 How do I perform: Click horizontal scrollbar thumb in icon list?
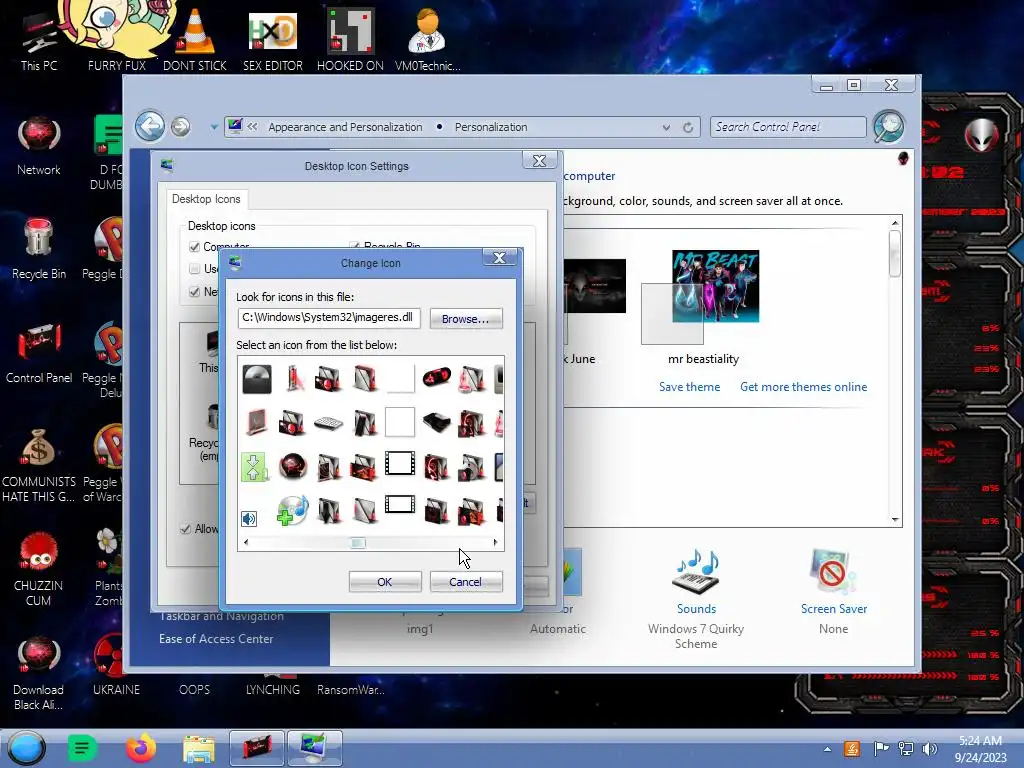(x=357, y=543)
